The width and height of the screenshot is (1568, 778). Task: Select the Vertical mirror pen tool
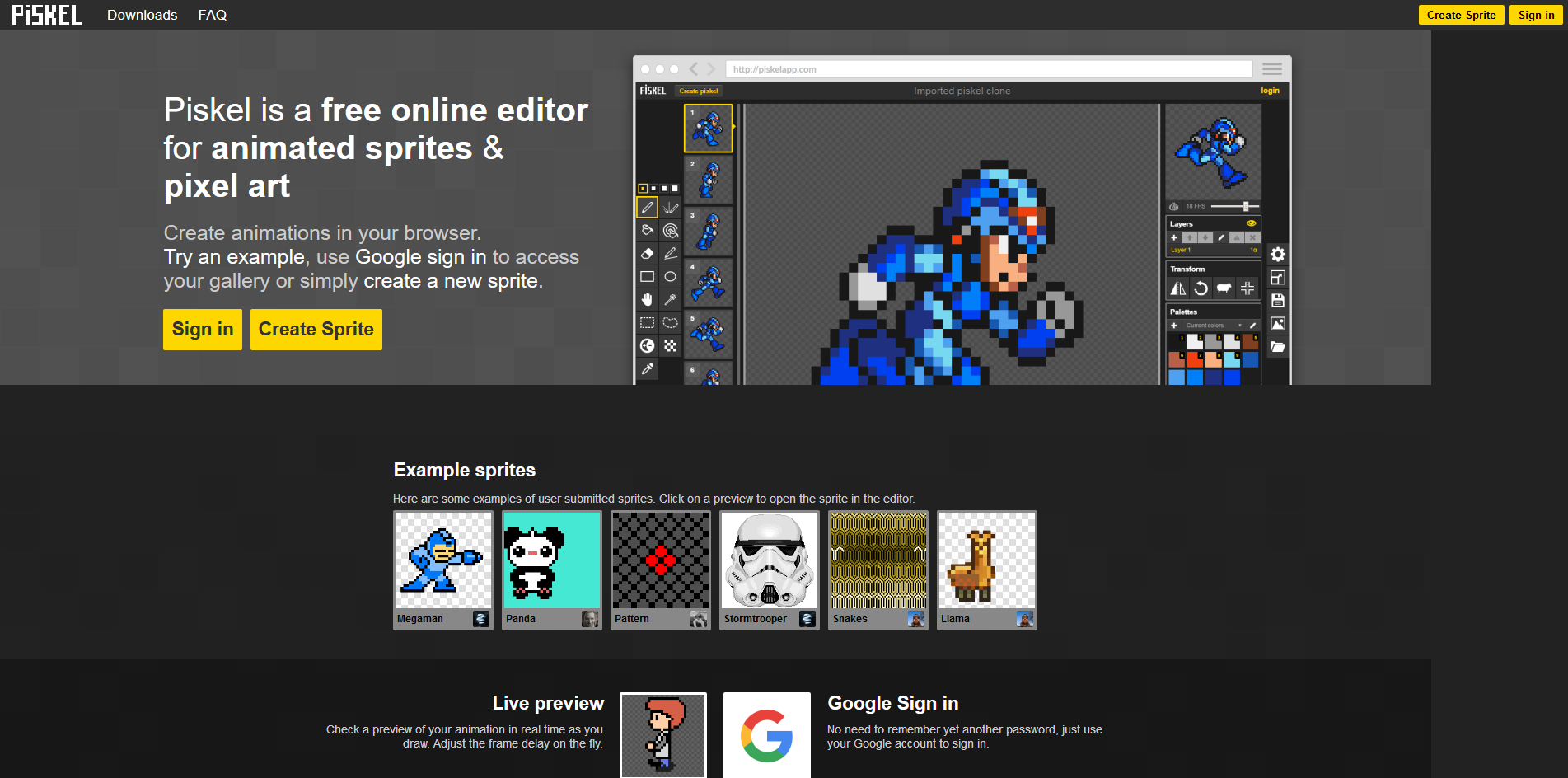670,208
